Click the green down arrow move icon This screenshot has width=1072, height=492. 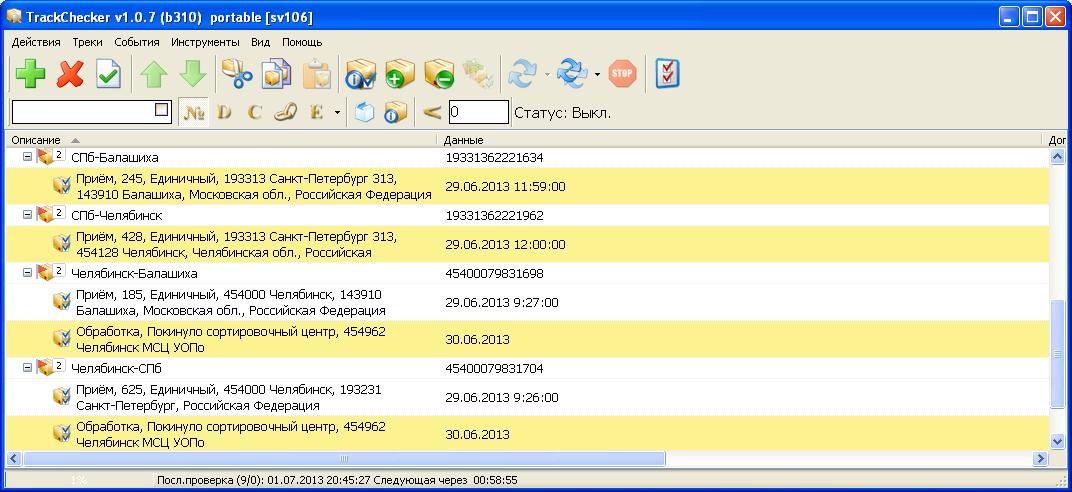[192, 74]
